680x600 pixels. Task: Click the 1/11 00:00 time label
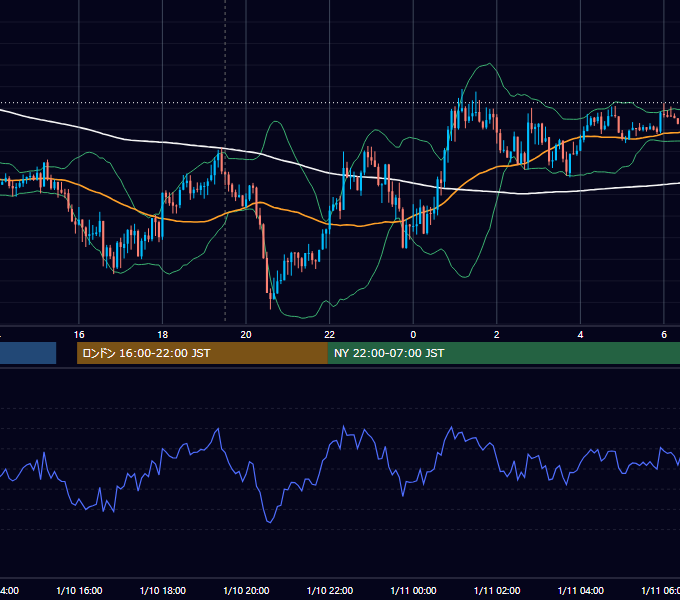pyautogui.click(x=413, y=590)
